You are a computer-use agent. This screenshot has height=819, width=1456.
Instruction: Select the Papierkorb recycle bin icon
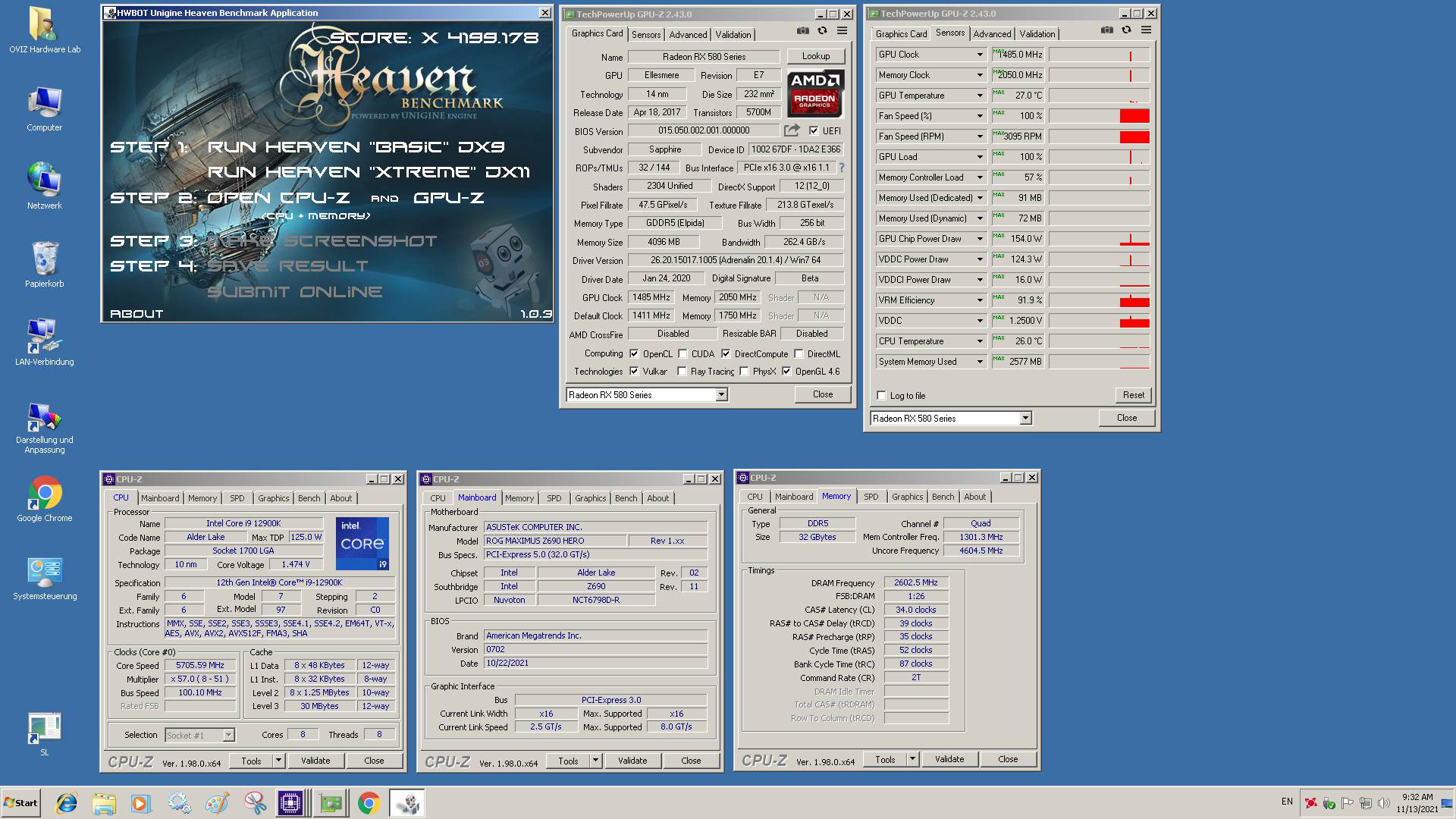(x=45, y=265)
